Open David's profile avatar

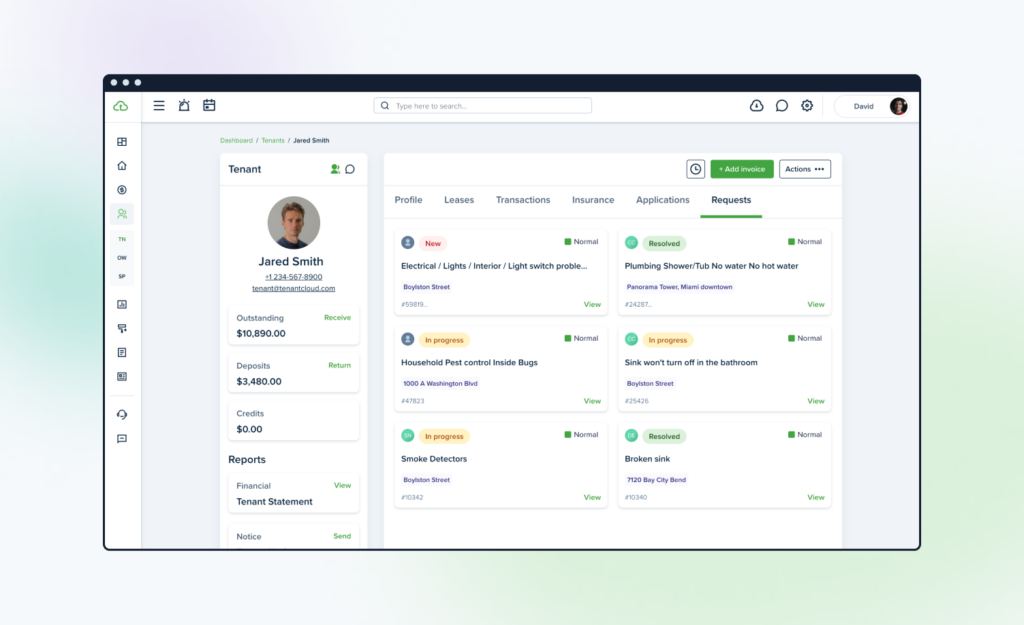click(x=899, y=106)
